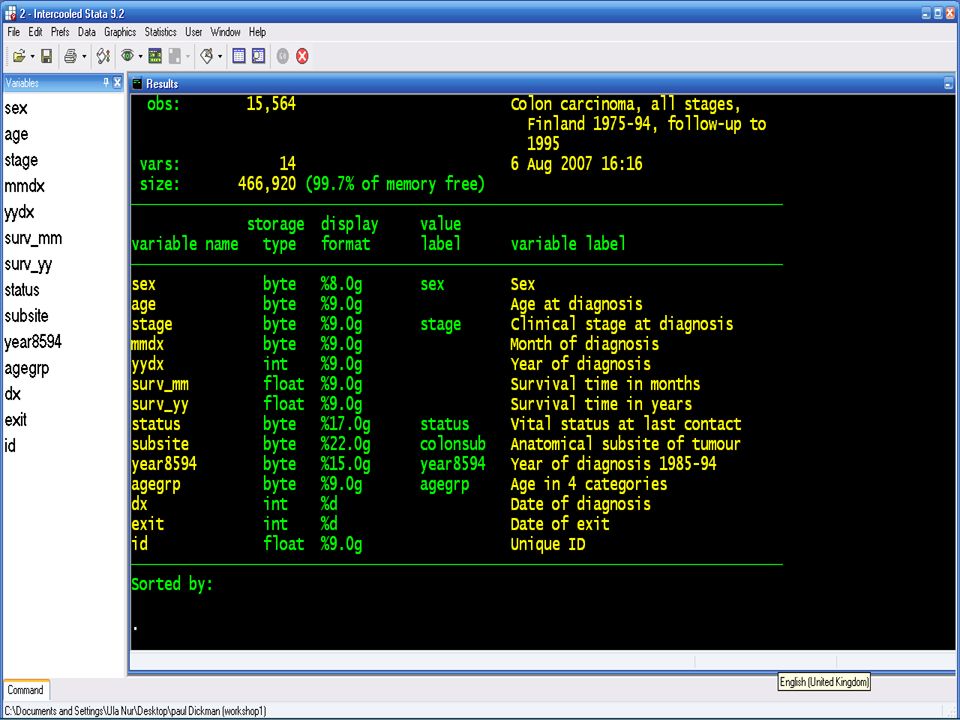Viewport: 960px width, 720px height.
Task: Click the colonsub value label in Results
Action: 453,444
